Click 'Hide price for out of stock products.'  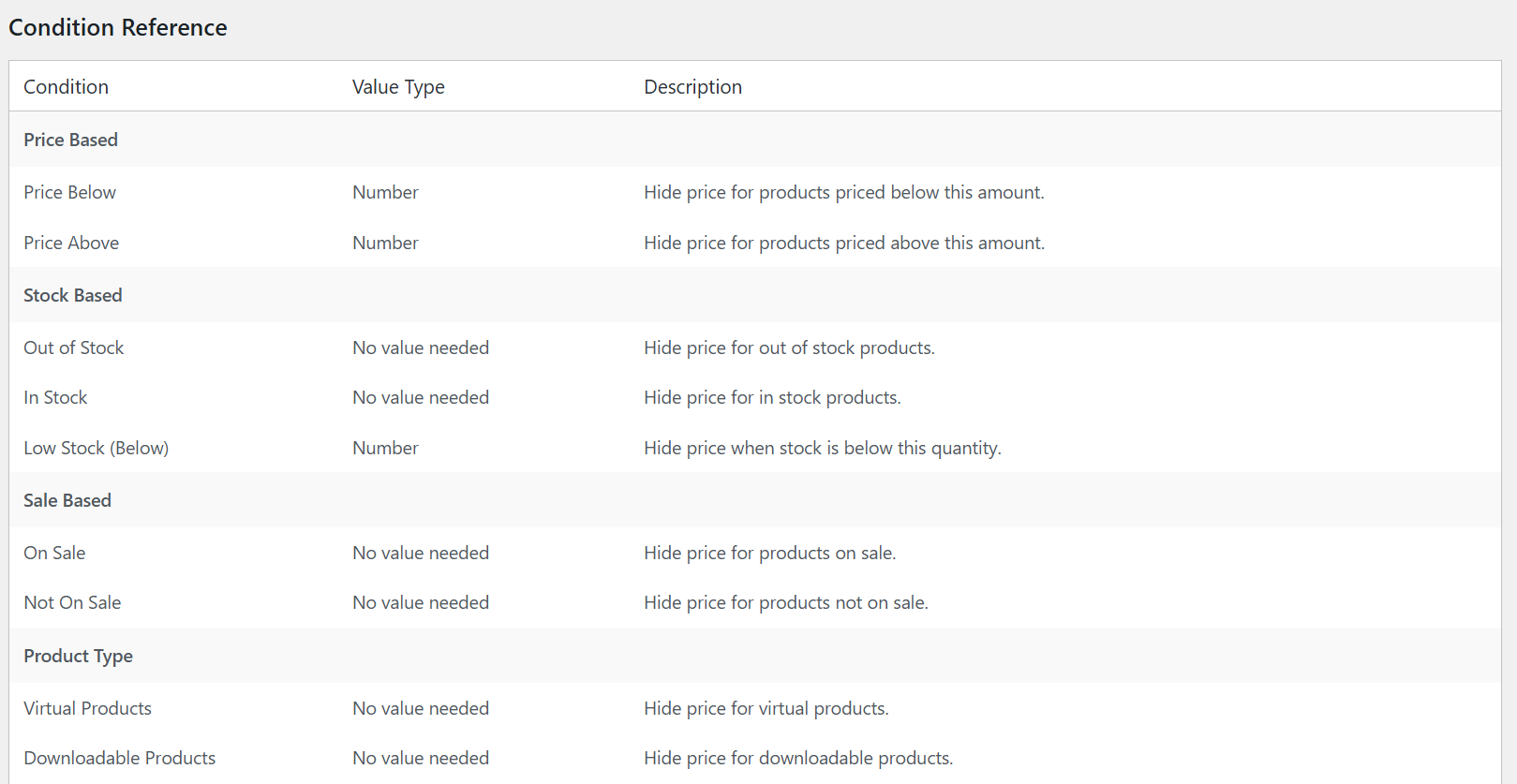(789, 348)
